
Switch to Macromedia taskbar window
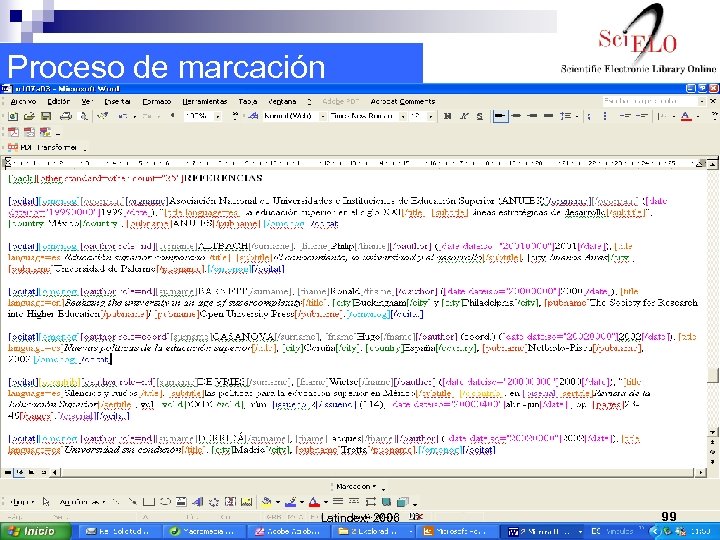coord(205,531)
